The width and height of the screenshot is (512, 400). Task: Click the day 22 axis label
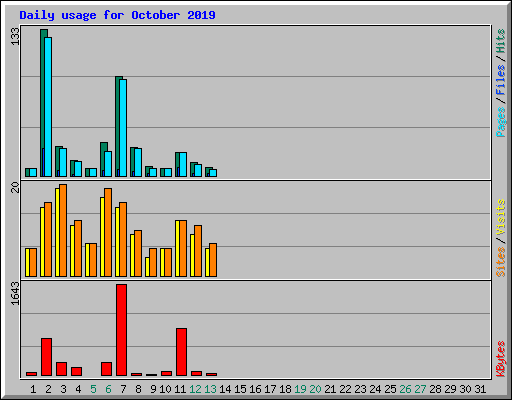pyautogui.click(x=345, y=389)
